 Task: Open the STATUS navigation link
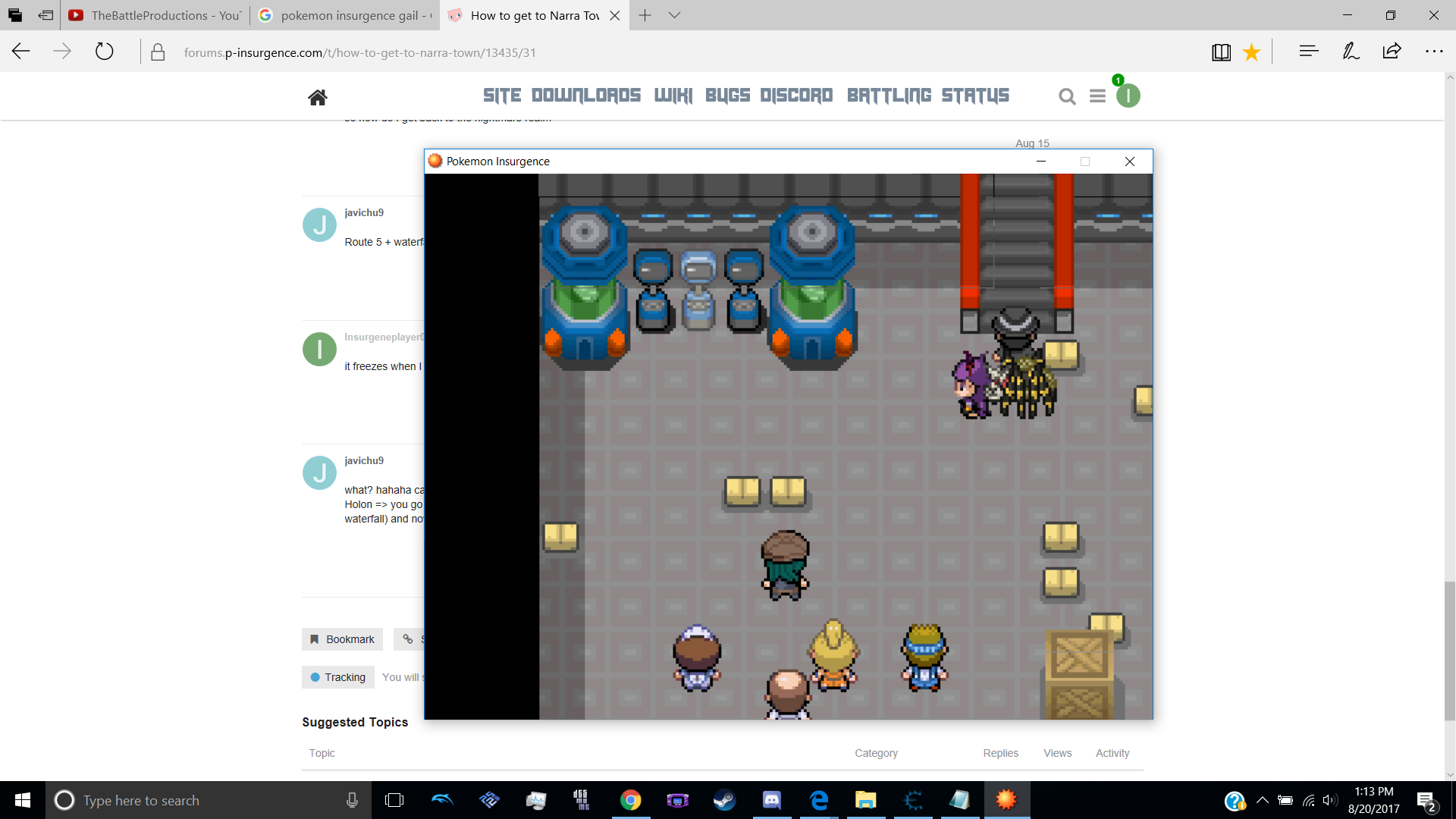click(975, 96)
